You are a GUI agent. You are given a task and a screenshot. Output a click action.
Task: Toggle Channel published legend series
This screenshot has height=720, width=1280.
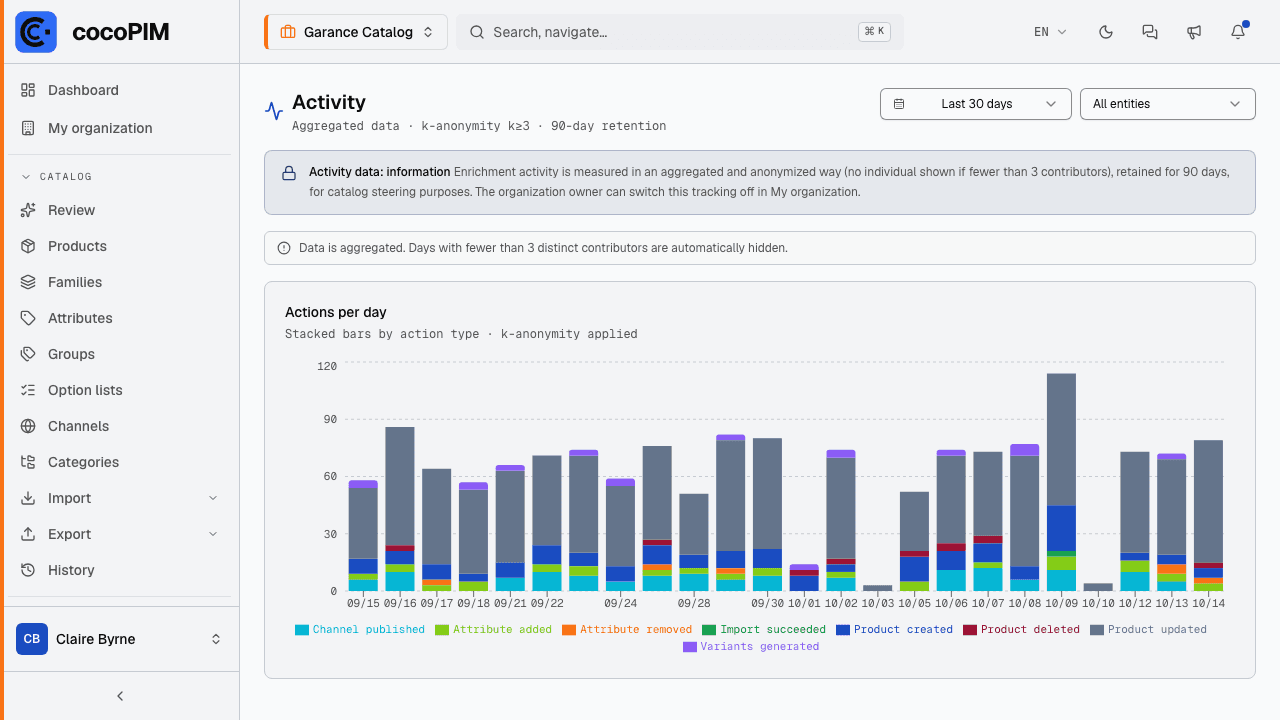point(360,630)
